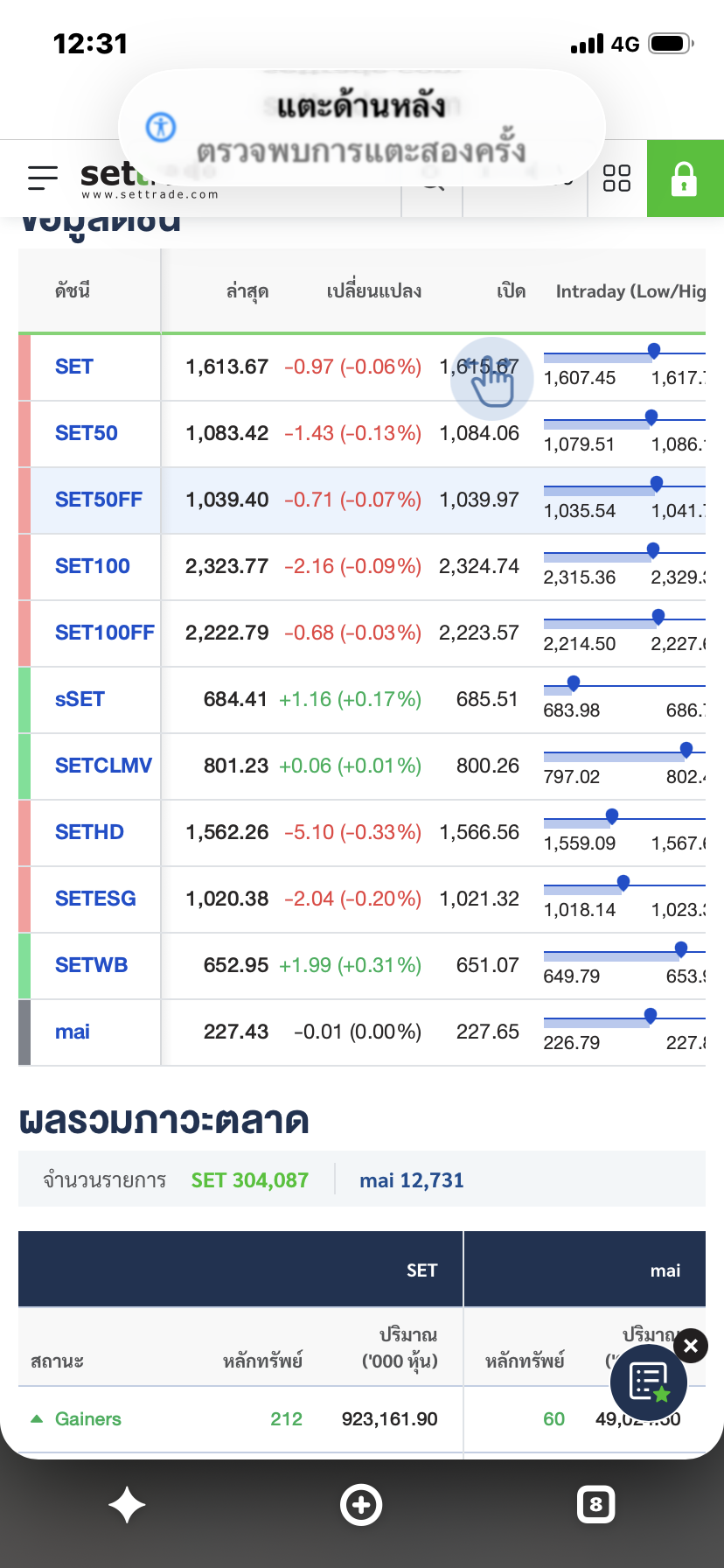
Task: Click the sSET intraday range slider marker
Action: (574, 683)
